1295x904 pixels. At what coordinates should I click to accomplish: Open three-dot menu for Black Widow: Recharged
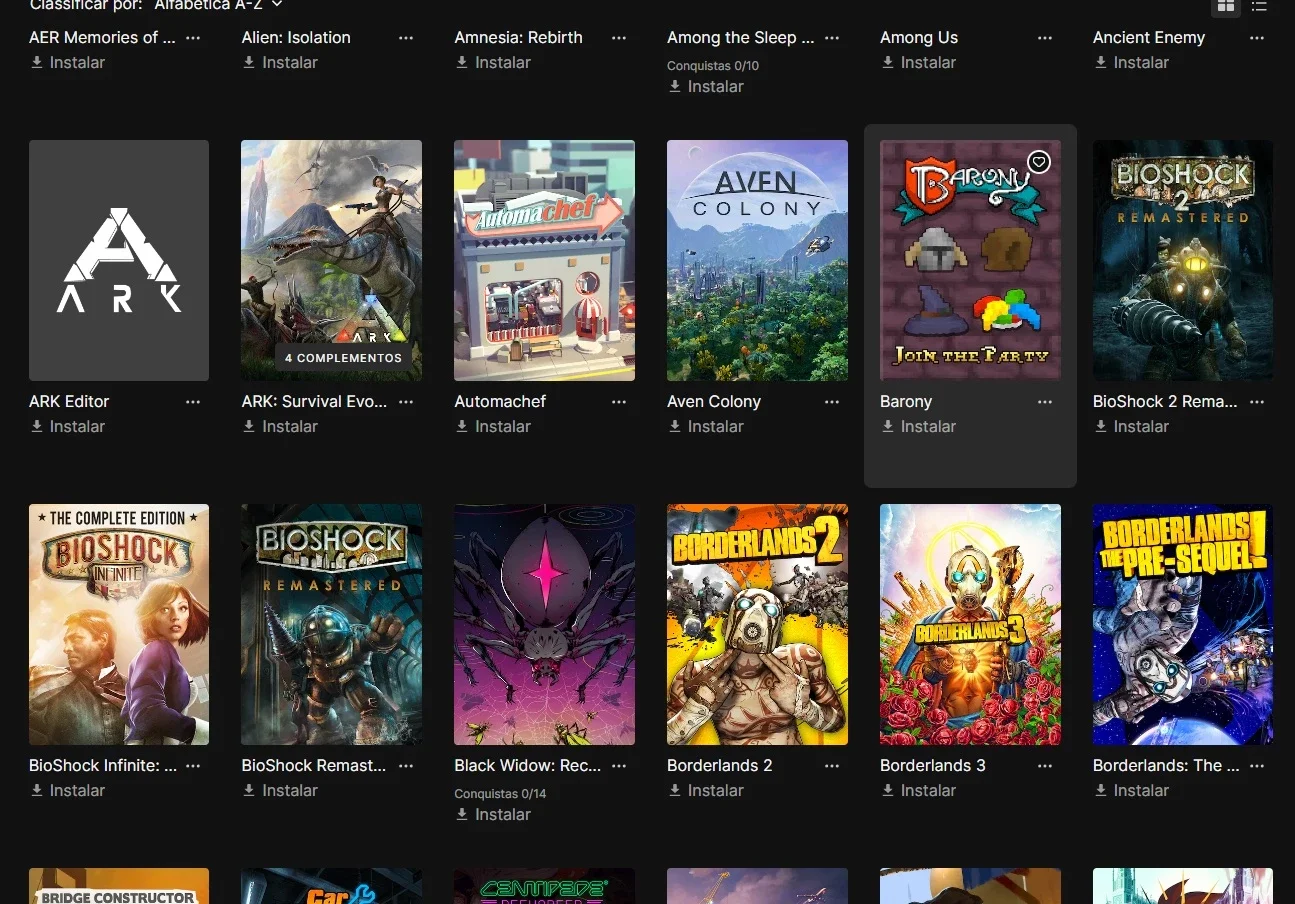(619, 766)
